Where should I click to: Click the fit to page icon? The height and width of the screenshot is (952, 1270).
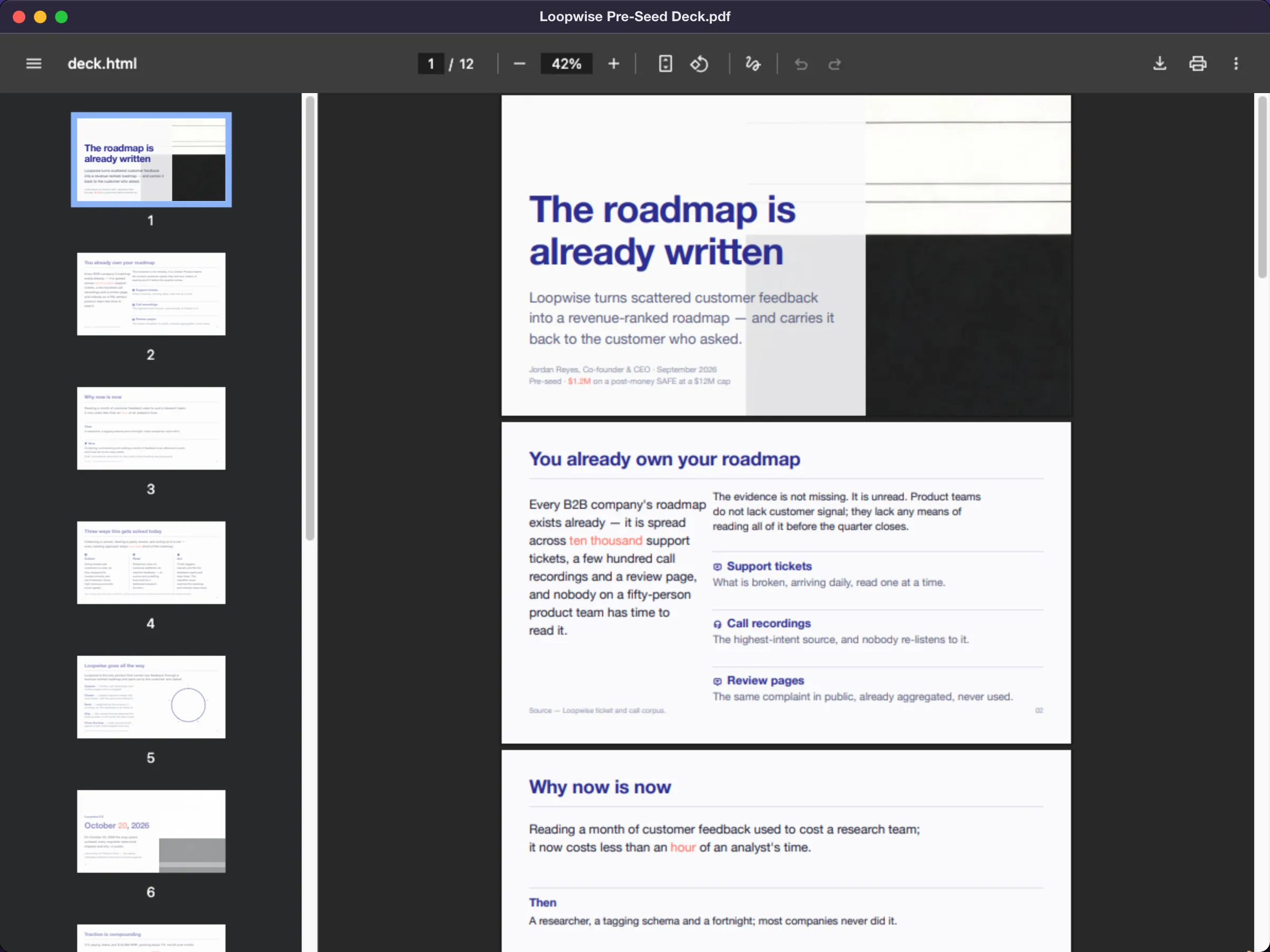[x=666, y=63]
